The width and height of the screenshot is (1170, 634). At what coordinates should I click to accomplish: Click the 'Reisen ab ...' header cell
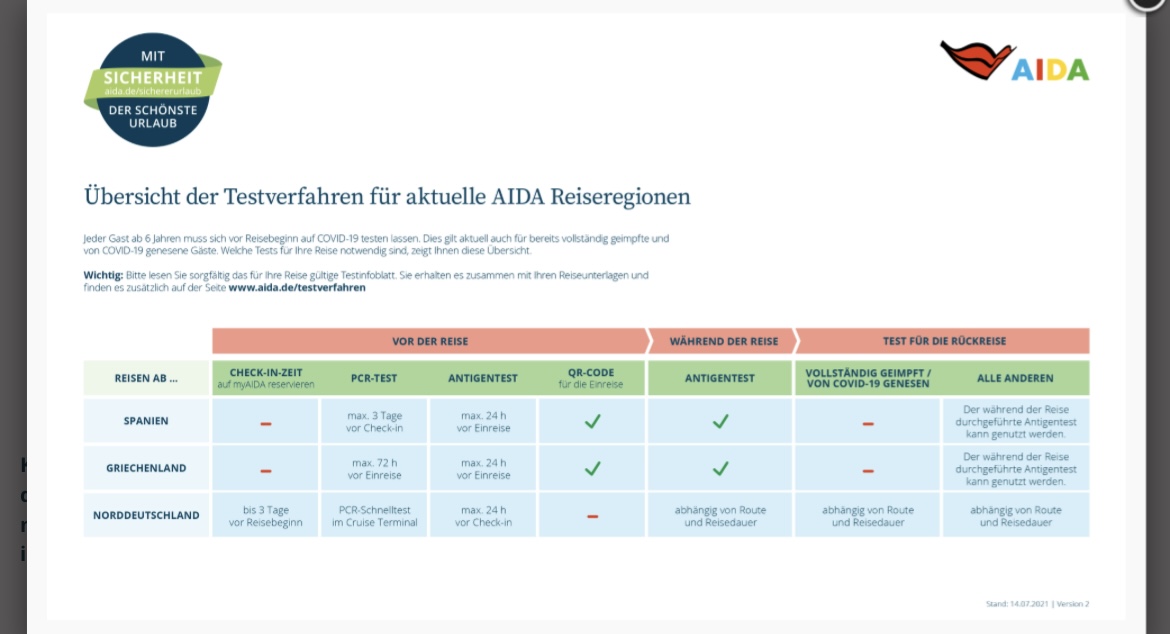(146, 378)
